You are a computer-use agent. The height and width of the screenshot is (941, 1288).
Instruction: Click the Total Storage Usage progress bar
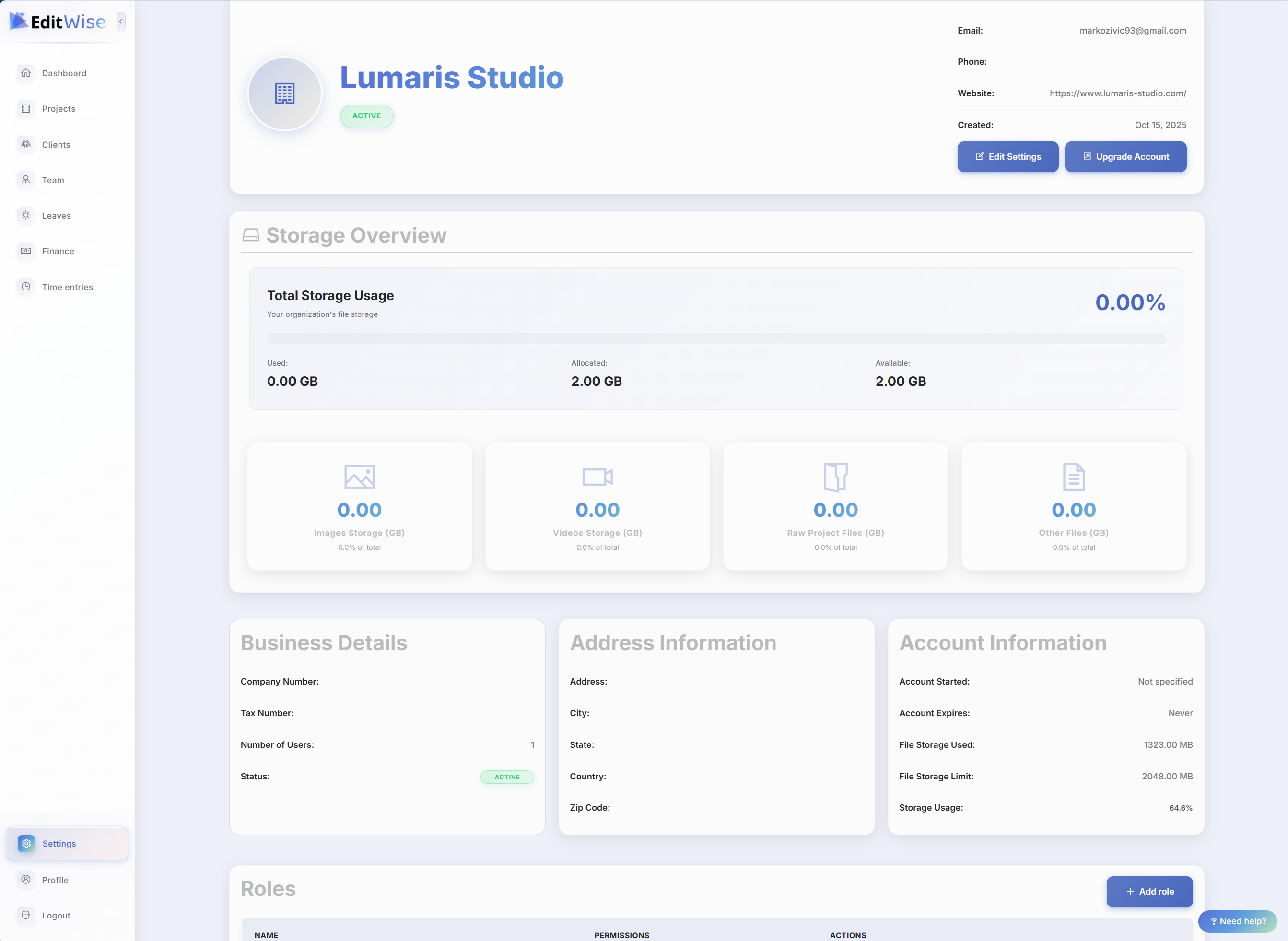(716, 338)
